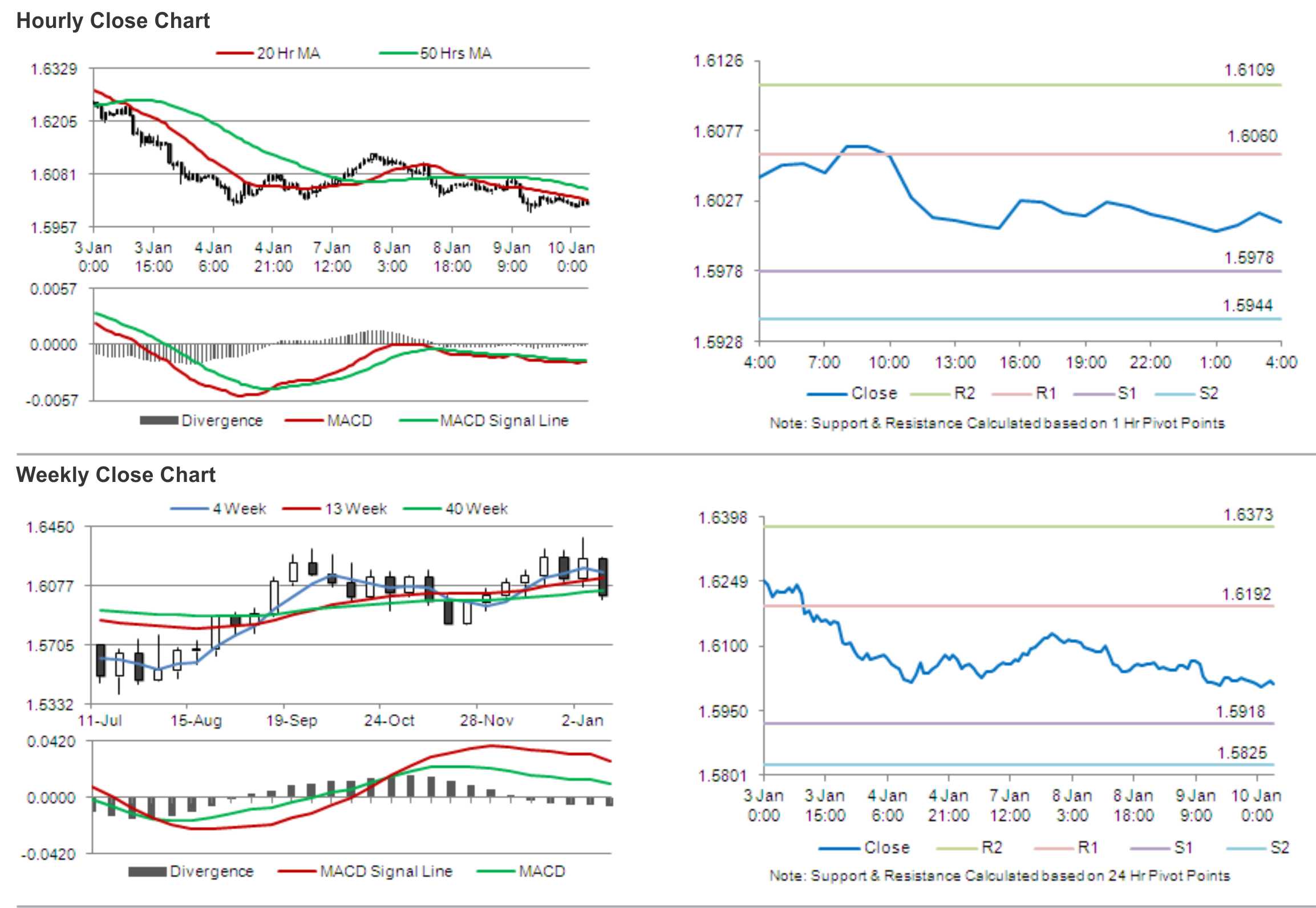Click the 1.5918 S1 level label
Image resolution: width=1316 pixels, height=908 pixels.
click(x=1241, y=712)
